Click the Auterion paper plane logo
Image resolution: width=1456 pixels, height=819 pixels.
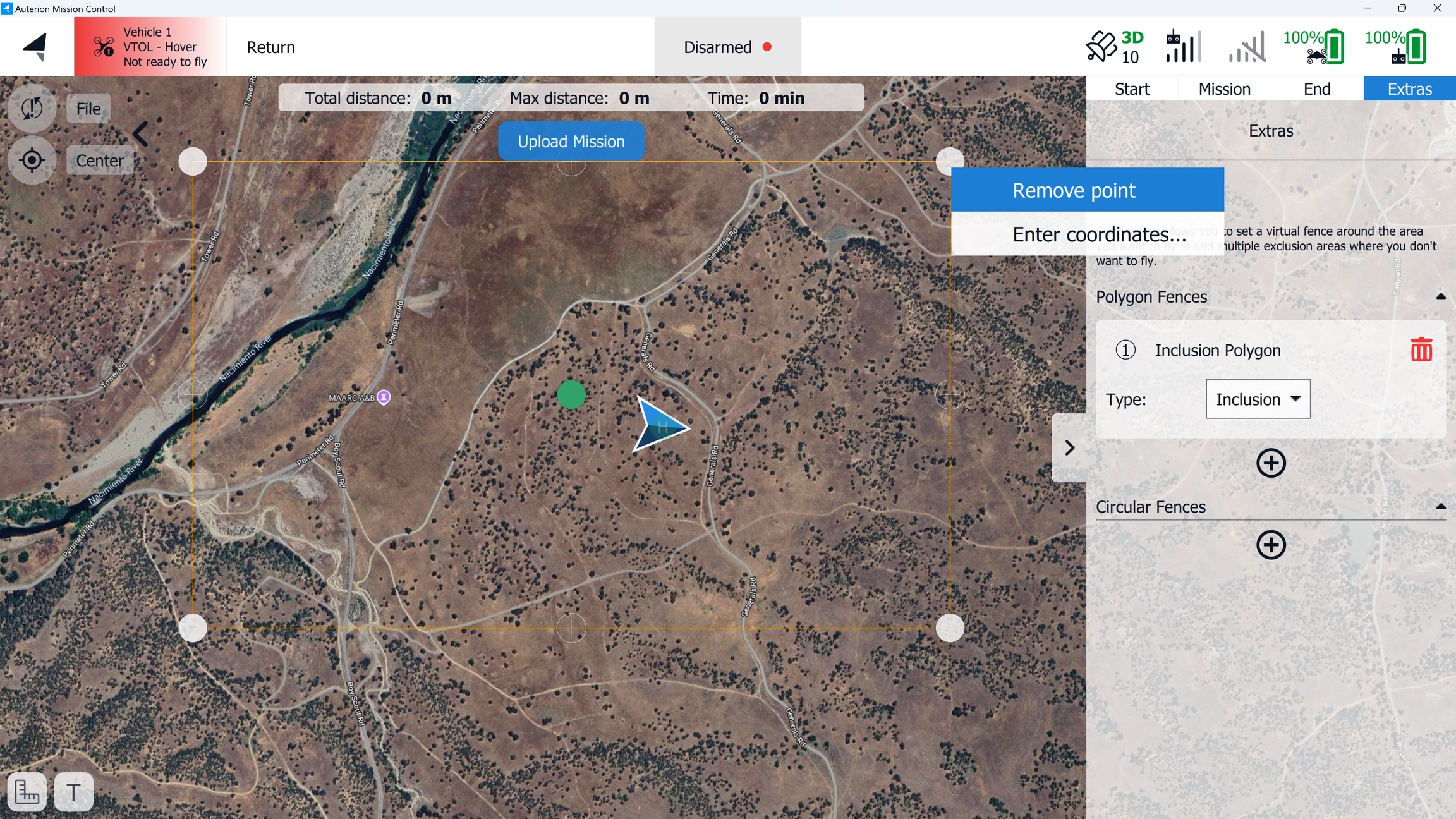coord(36,47)
